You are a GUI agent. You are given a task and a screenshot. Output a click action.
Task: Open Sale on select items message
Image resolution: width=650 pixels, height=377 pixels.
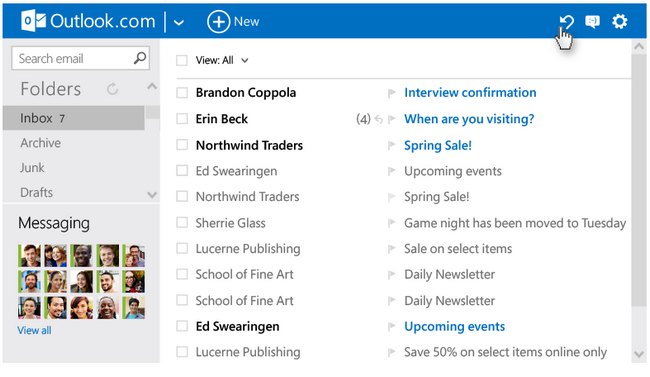coord(458,249)
